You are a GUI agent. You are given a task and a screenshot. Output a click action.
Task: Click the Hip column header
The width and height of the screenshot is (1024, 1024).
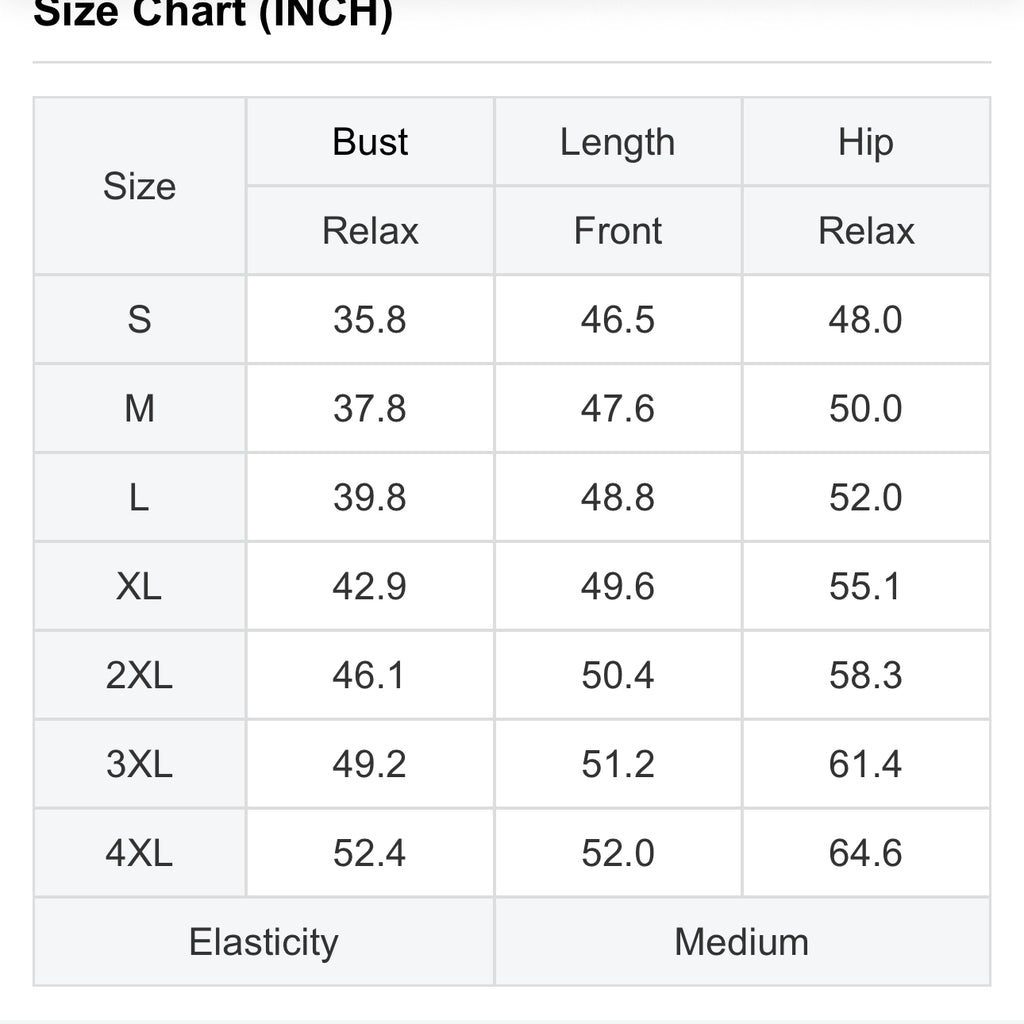coord(866,142)
